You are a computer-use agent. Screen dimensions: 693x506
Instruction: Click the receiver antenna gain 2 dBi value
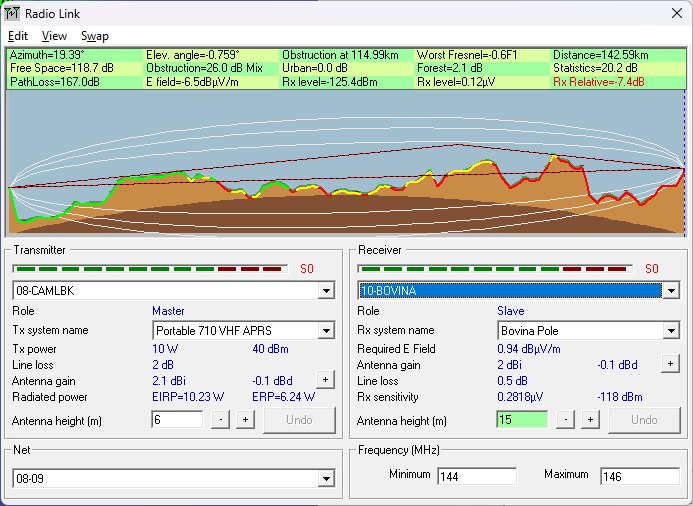[x=509, y=365]
